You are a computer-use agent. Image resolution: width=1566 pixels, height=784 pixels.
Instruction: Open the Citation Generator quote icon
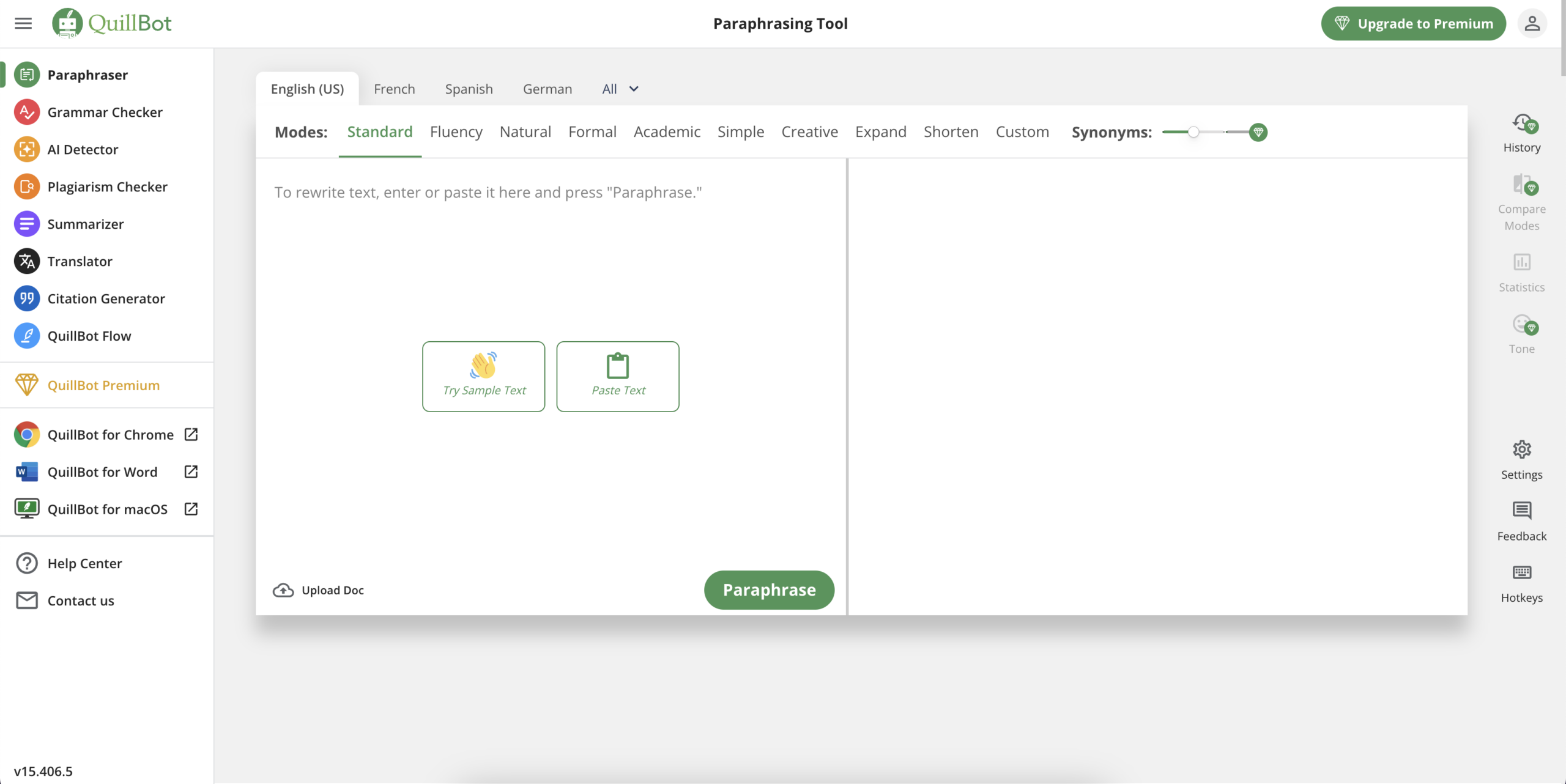[27, 298]
